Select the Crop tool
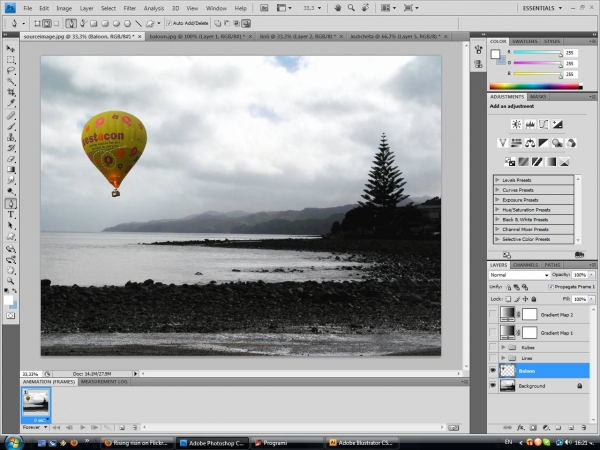Screen dimensions: 600x450 click(x=11, y=92)
